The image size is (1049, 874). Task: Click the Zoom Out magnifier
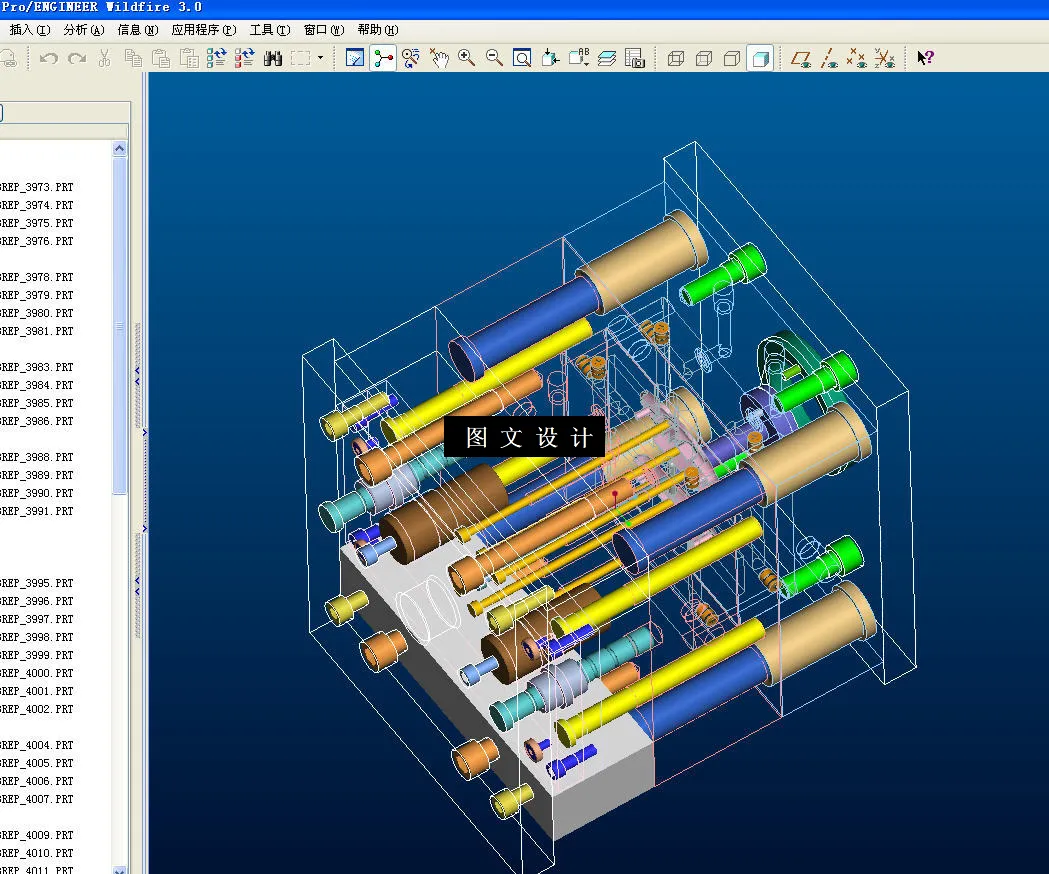[x=494, y=58]
